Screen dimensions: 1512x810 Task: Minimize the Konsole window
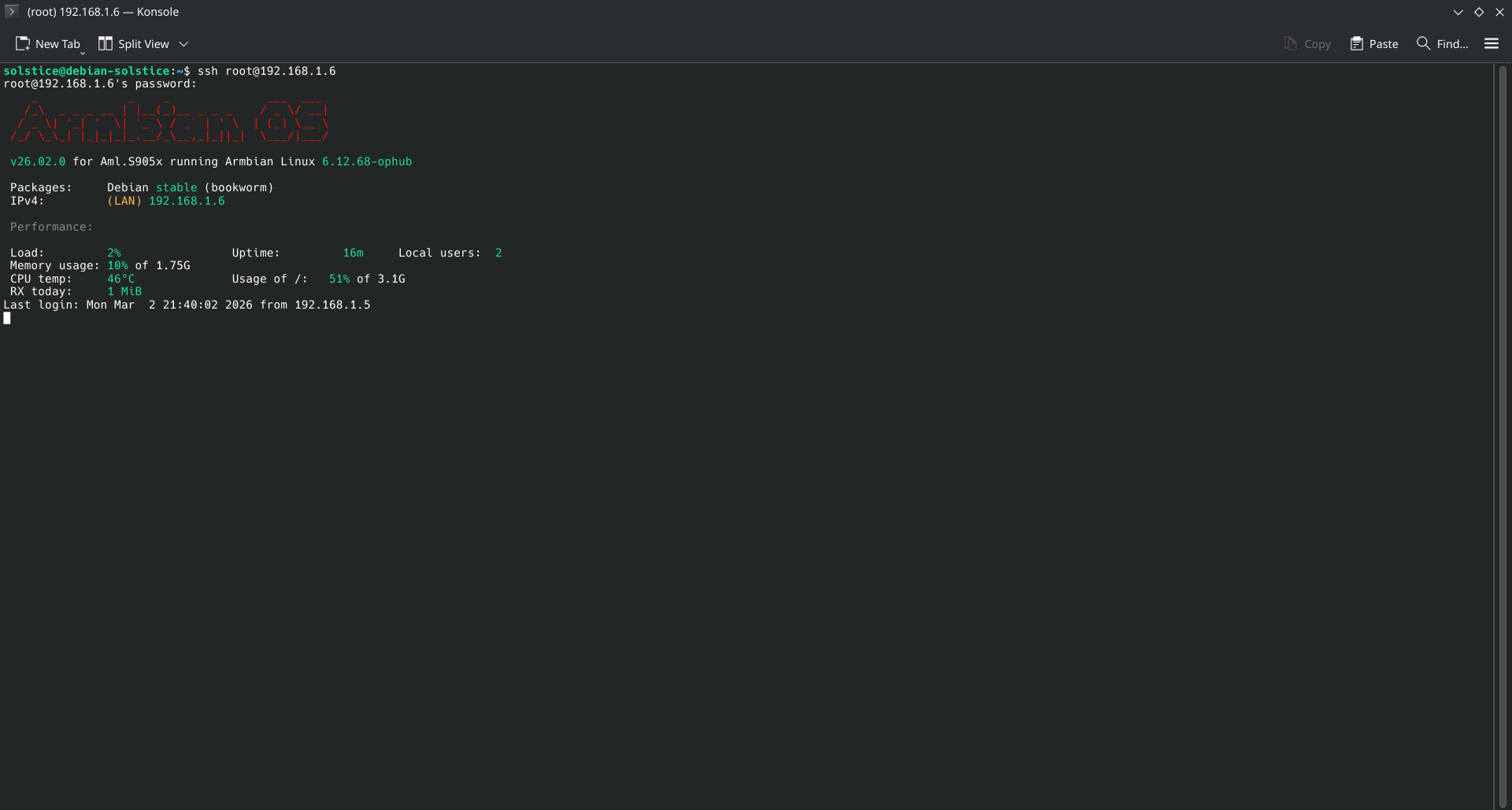click(x=1458, y=12)
